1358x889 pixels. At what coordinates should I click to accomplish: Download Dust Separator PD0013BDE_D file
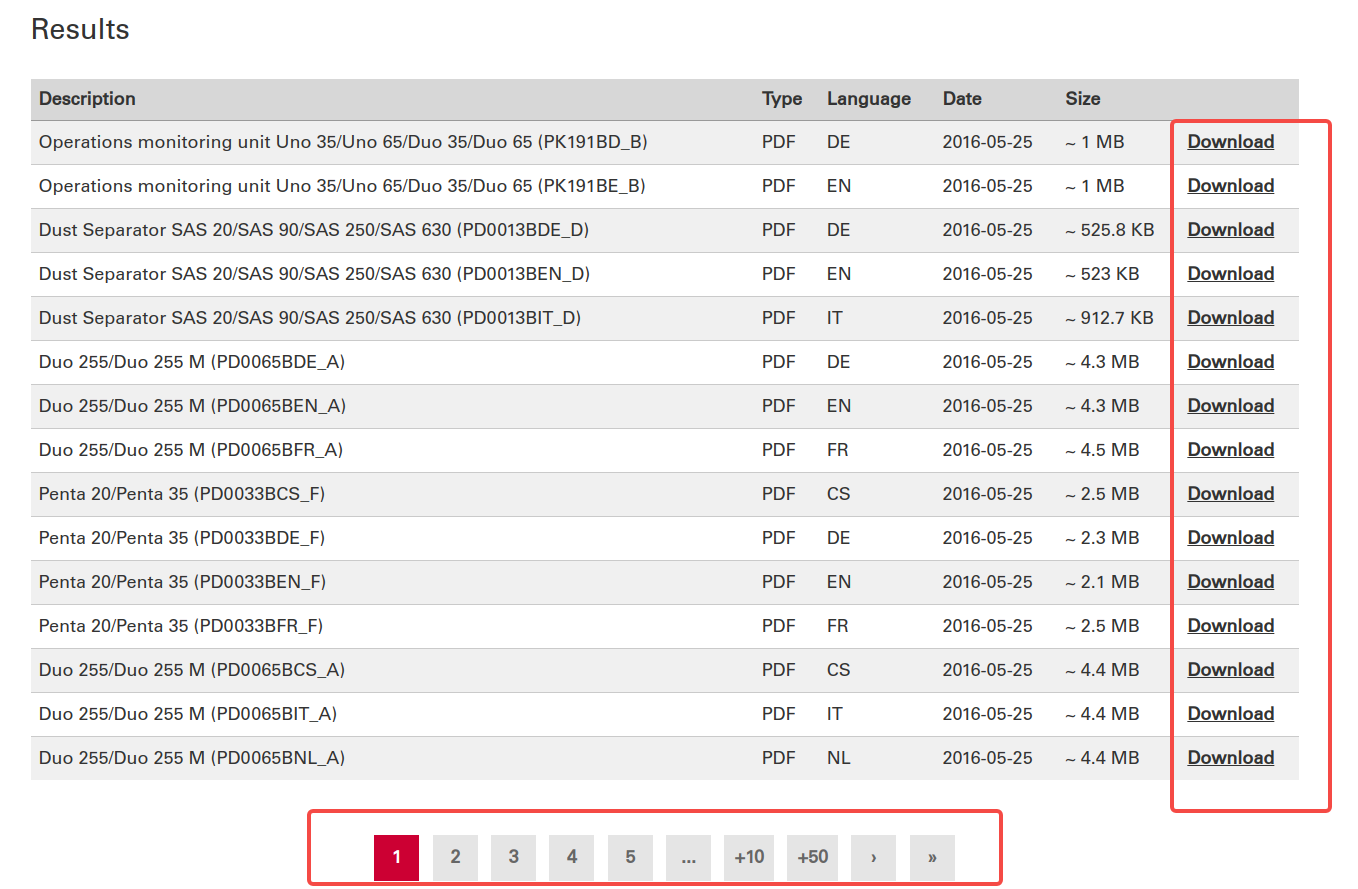[1230, 230]
